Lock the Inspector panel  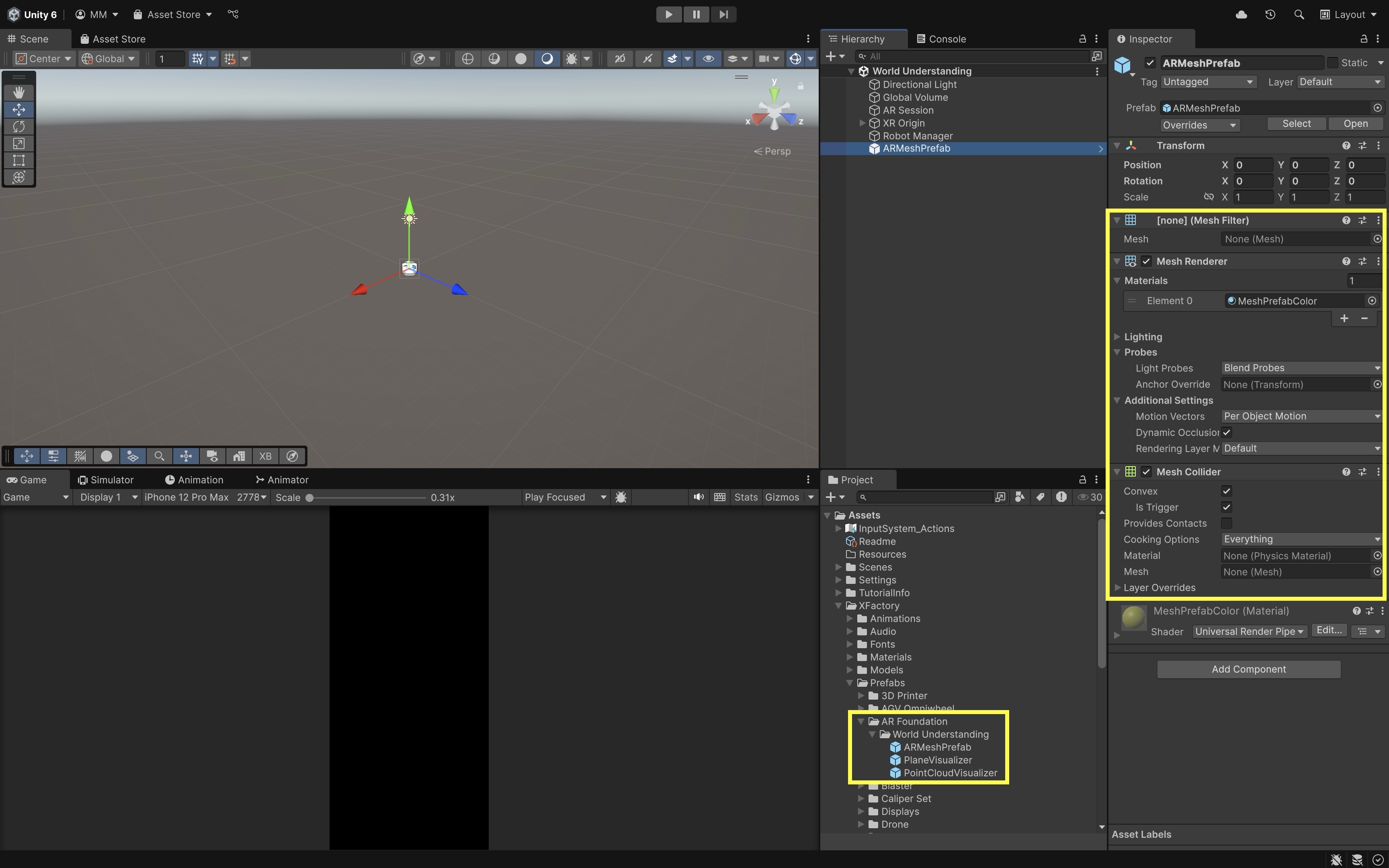[1364, 39]
